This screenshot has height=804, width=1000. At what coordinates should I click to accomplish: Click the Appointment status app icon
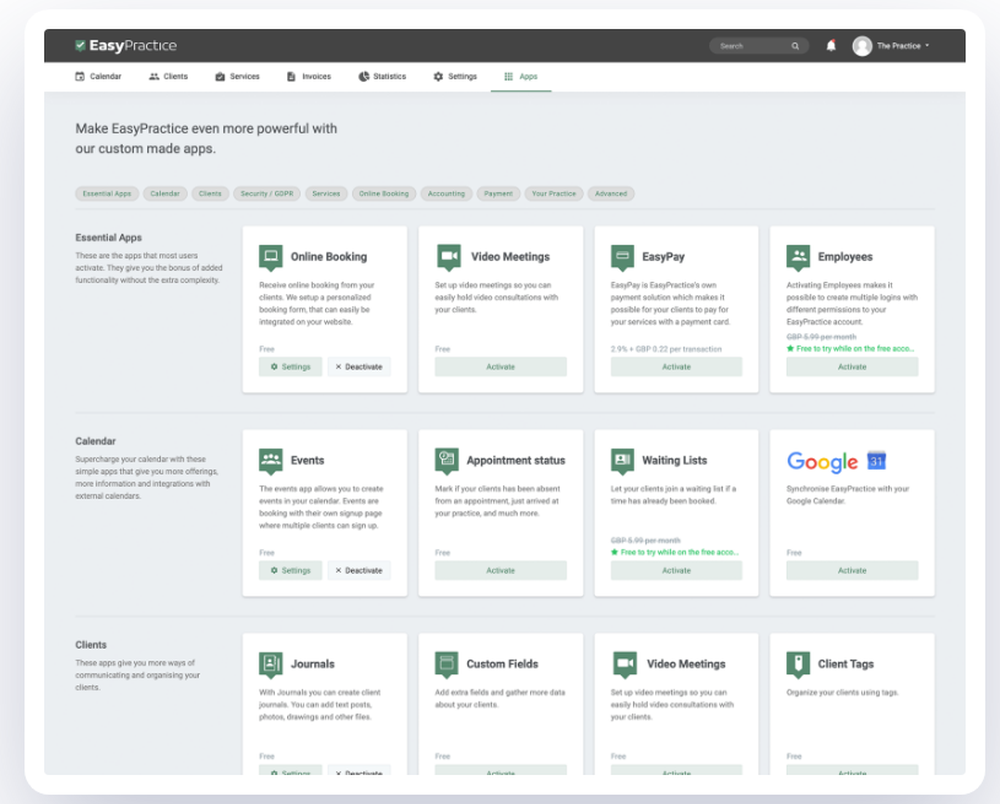(446, 460)
